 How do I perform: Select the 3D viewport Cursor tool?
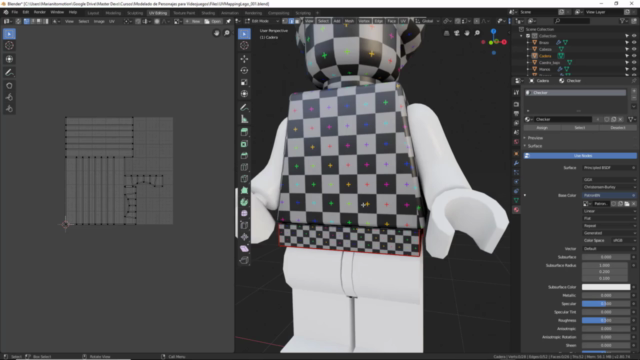(x=244, y=46)
